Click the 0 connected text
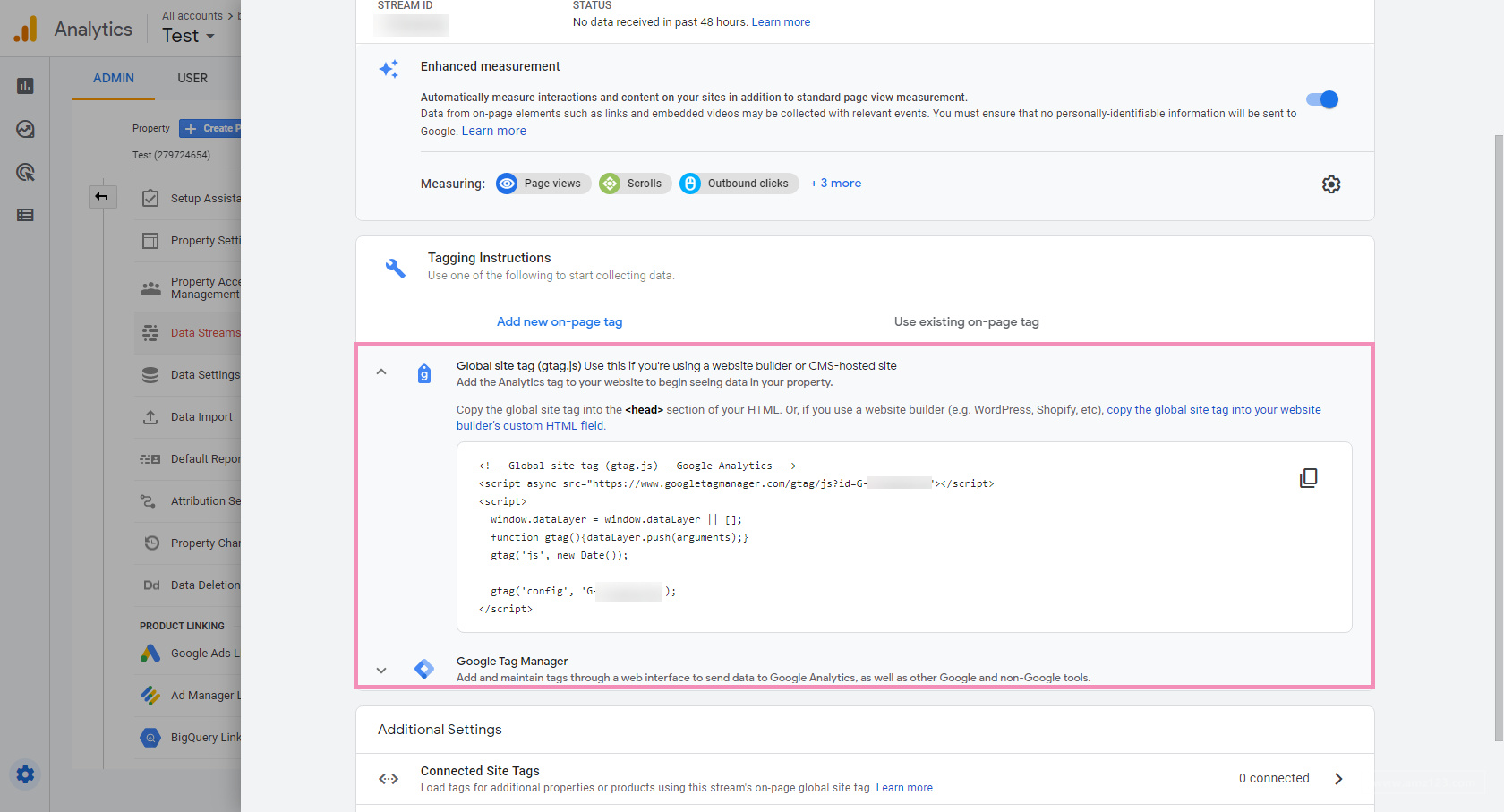This screenshot has height=812, width=1504. [1274, 779]
